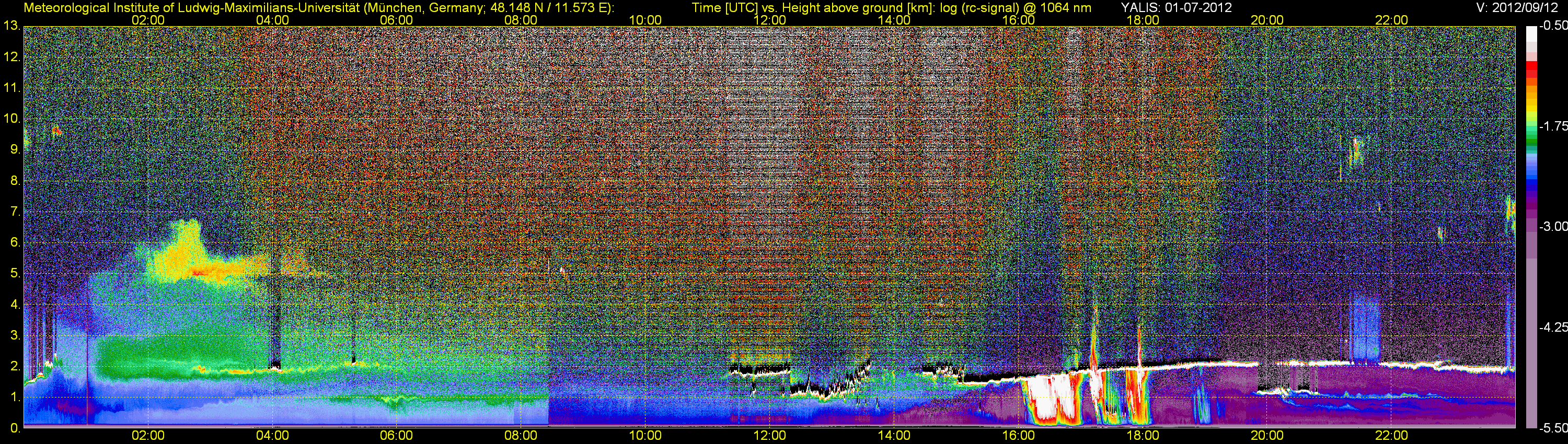The image size is (1568, 444).
Task: Select the 14:00 label on the upper time axis
Action: tap(894, 20)
